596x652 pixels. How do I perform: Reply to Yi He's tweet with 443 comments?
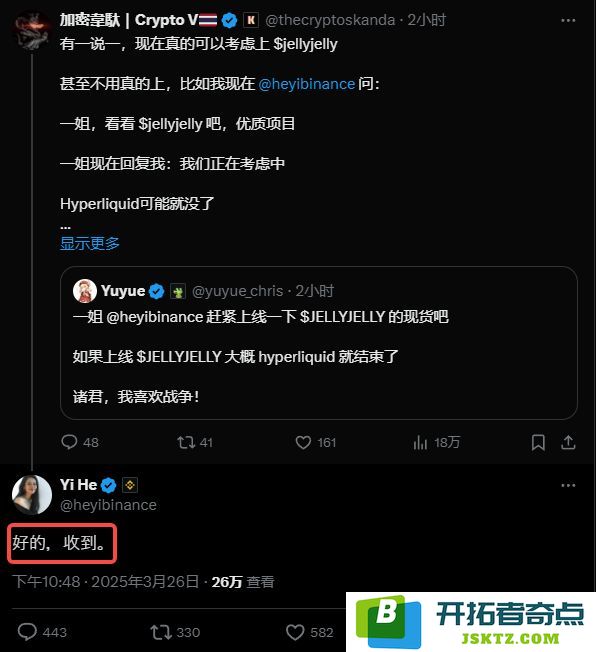coord(27,632)
